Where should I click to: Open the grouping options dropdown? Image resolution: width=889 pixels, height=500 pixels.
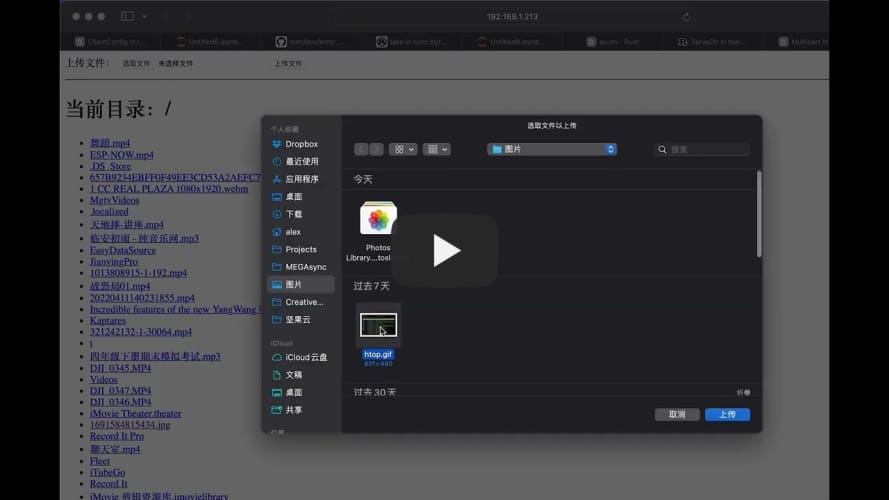(x=437, y=149)
